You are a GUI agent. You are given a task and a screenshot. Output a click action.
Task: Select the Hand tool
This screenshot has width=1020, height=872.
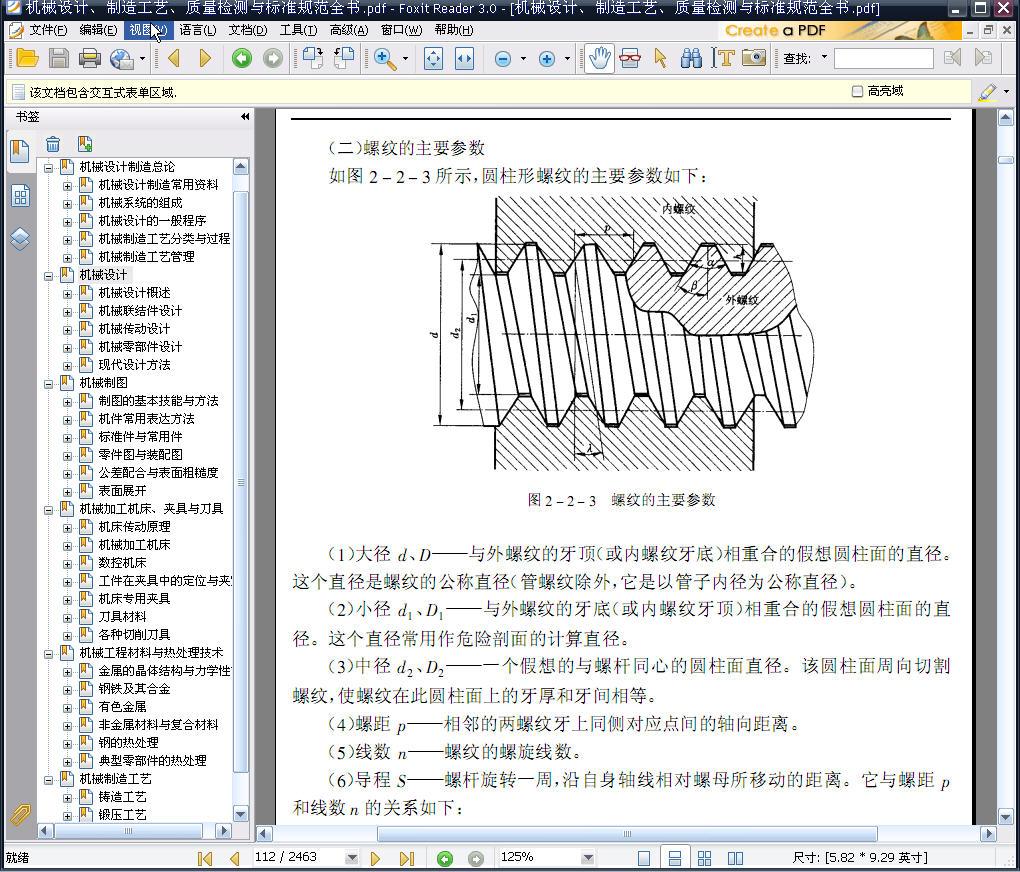pos(599,59)
